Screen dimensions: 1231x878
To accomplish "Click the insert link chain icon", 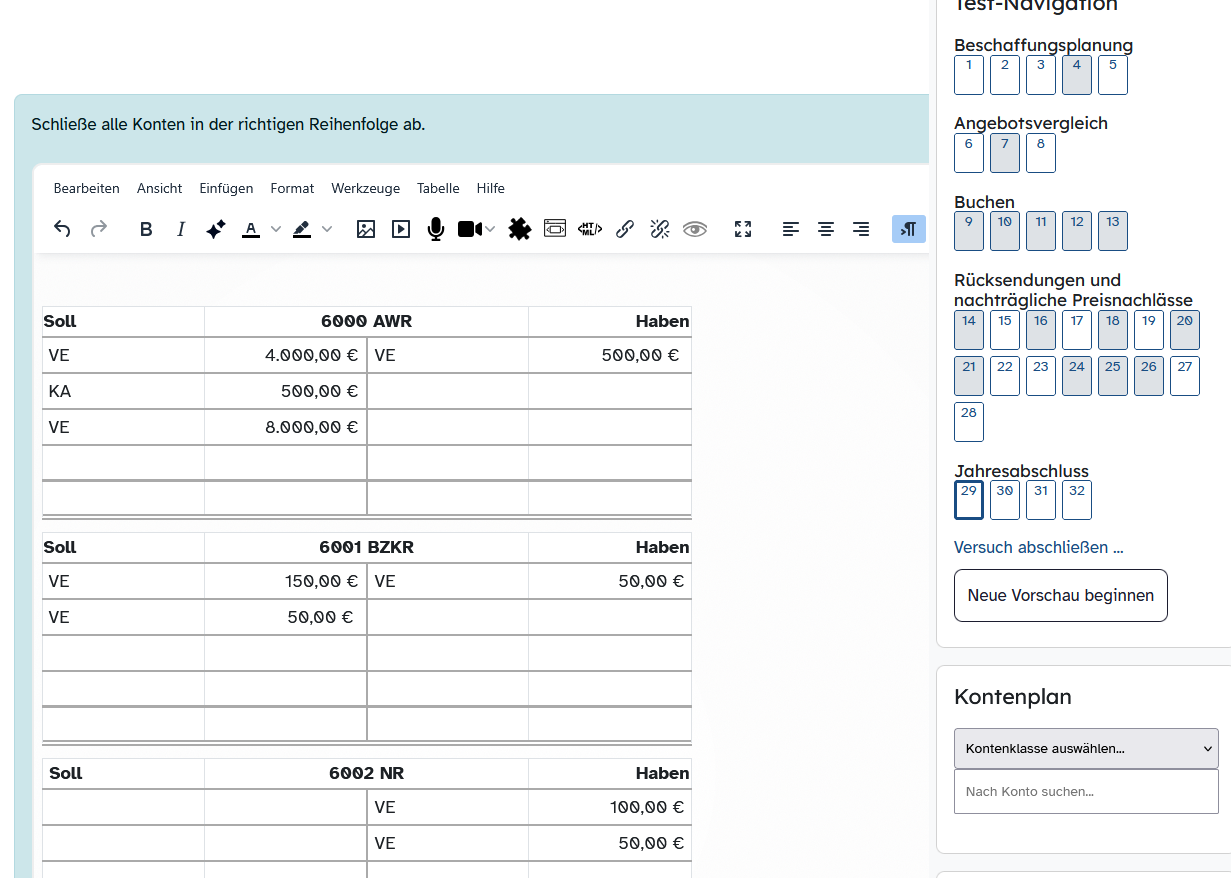I will coord(625,229).
